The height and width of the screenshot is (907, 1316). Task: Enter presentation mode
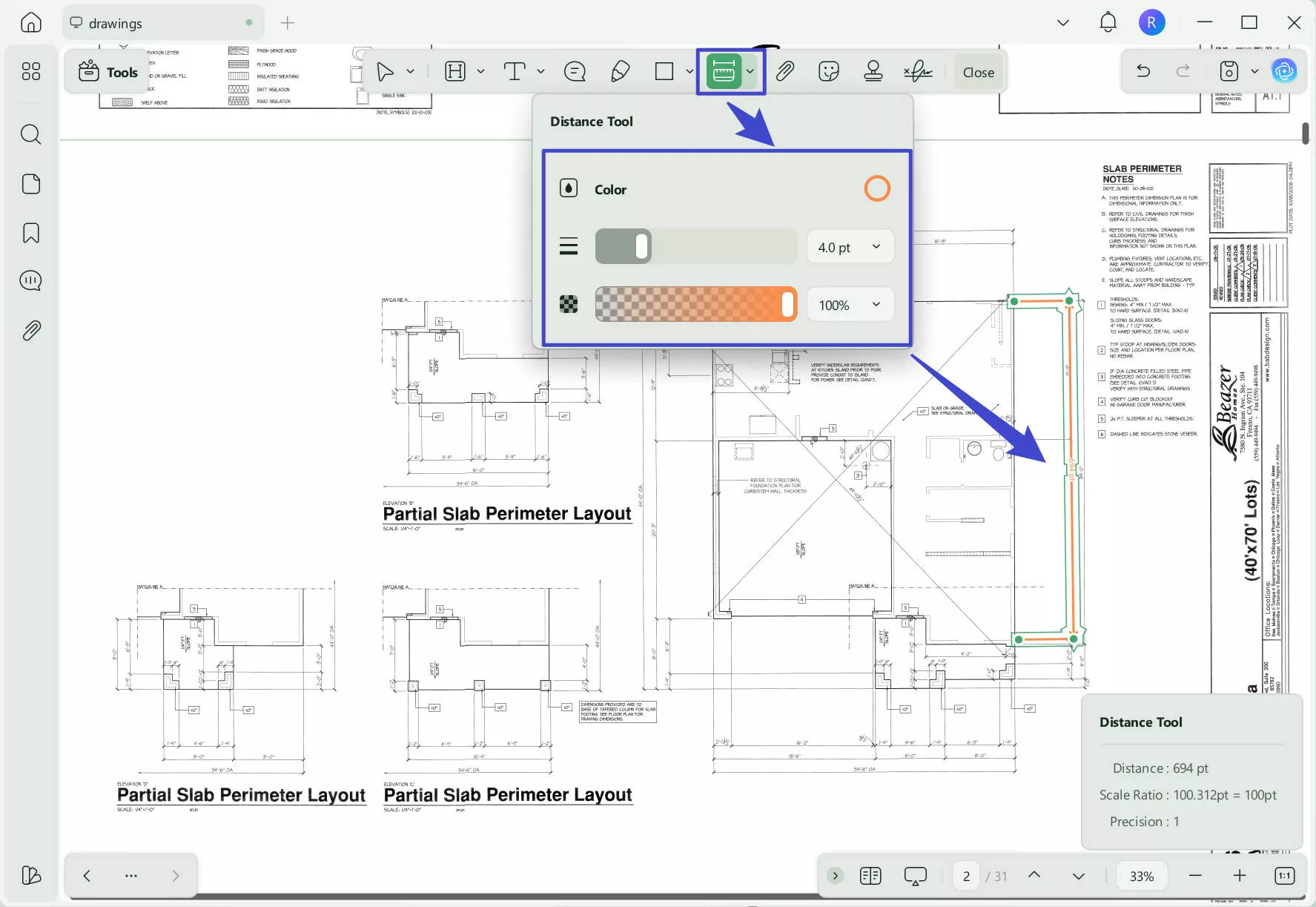tap(915, 875)
